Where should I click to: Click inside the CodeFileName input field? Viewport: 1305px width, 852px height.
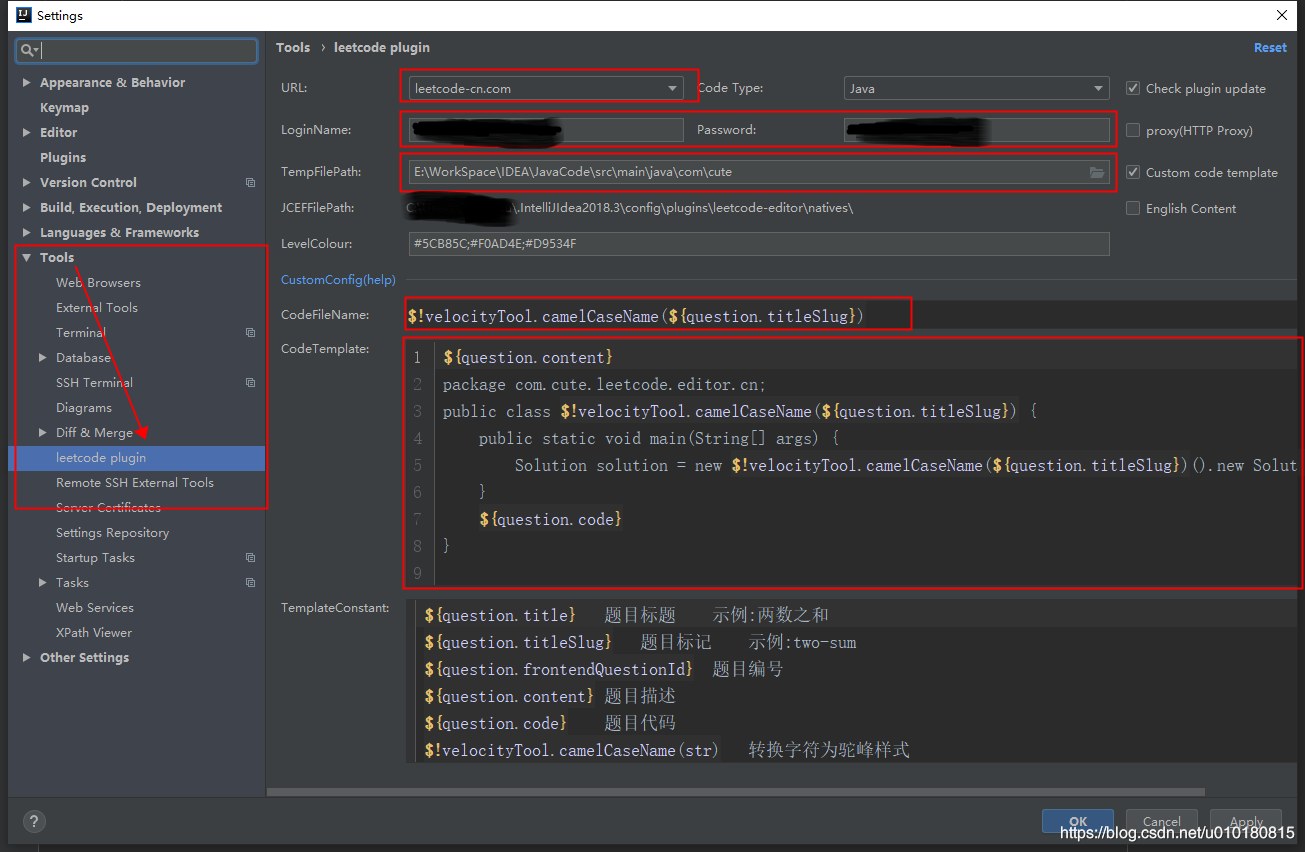coord(657,314)
